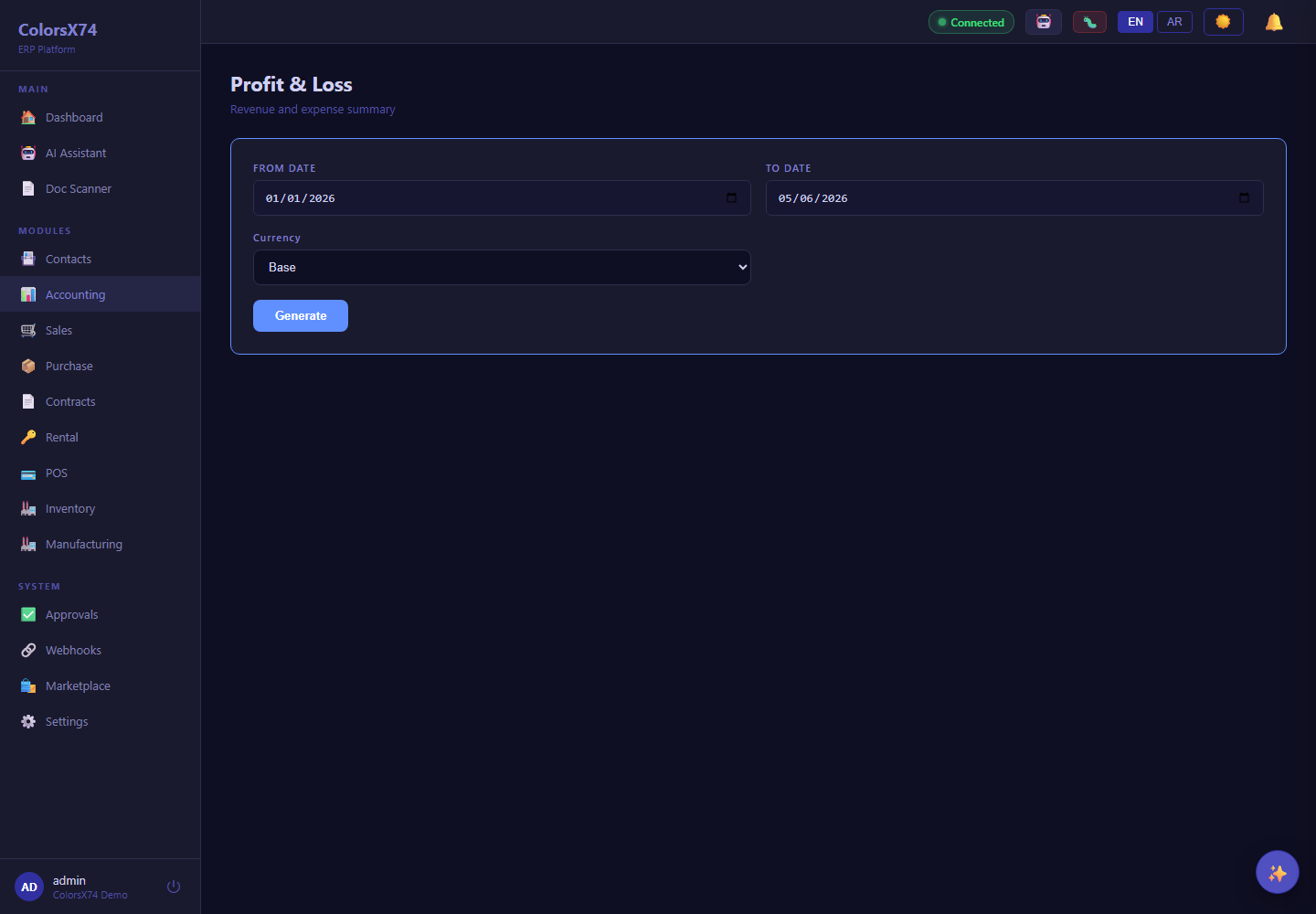Click the Doc Scanner page icon
Image resolution: width=1316 pixels, height=914 pixels.
pyautogui.click(x=28, y=188)
